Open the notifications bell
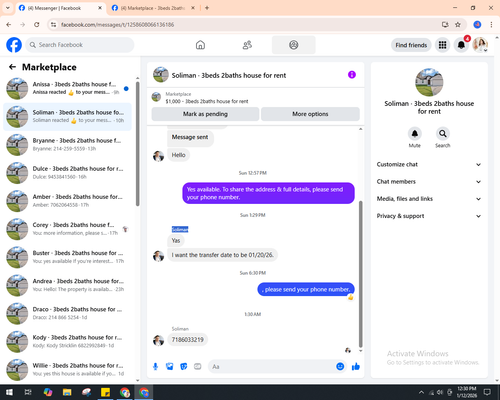 point(461,45)
